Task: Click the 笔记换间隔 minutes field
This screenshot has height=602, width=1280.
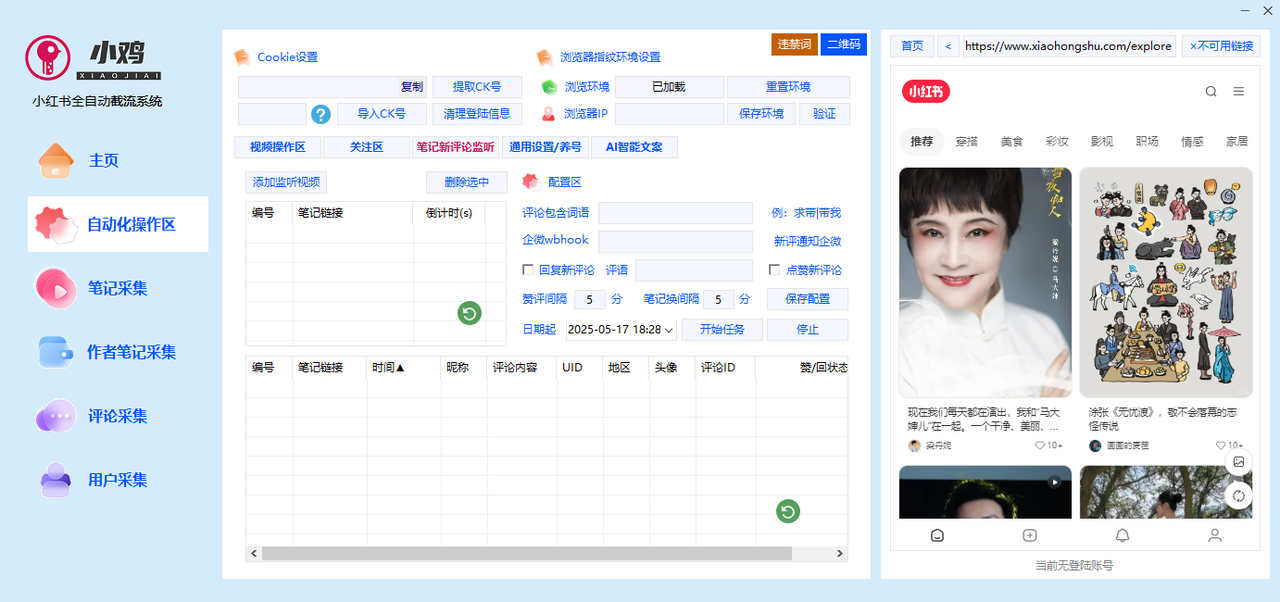Action: pyautogui.click(x=719, y=299)
